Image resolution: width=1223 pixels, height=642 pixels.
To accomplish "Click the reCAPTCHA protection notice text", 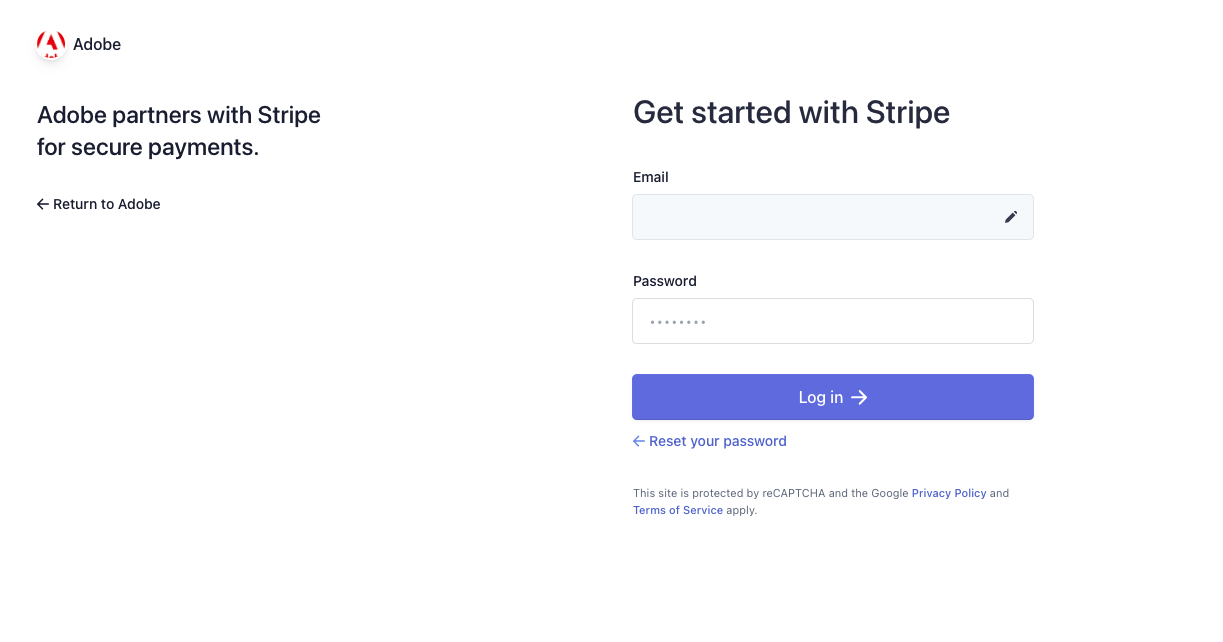I will coord(821,502).
